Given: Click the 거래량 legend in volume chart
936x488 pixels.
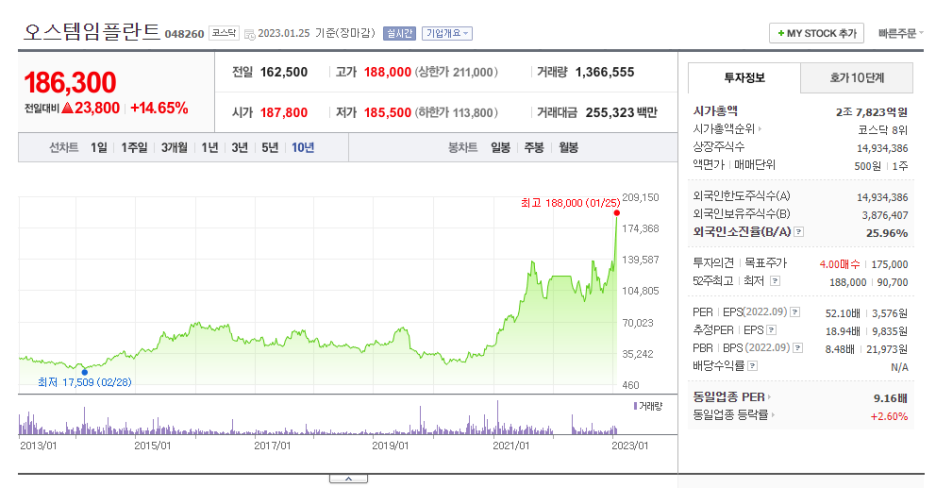Looking at the screenshot, I should (x=648, y=406).
